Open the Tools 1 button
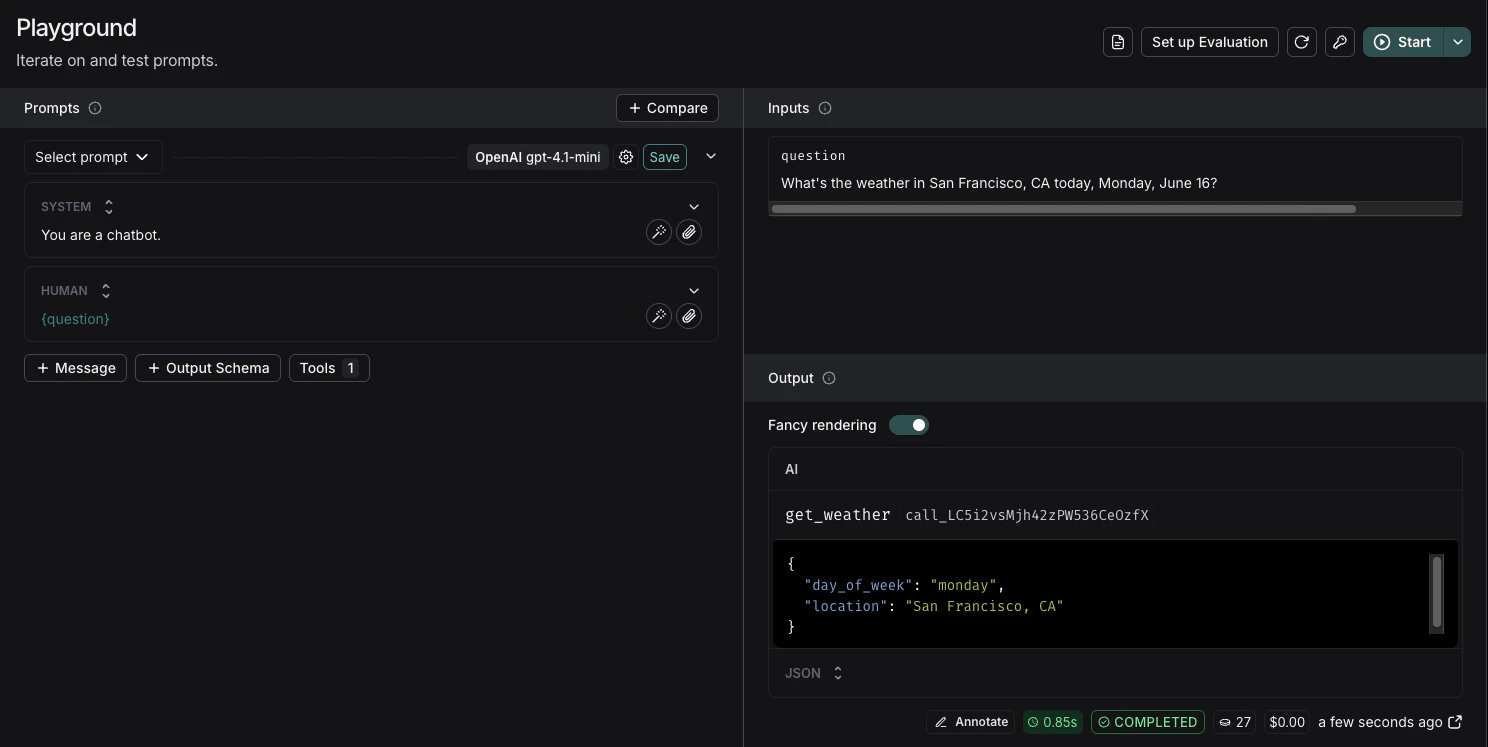1488x747 pixels. (x=329, y=368)
